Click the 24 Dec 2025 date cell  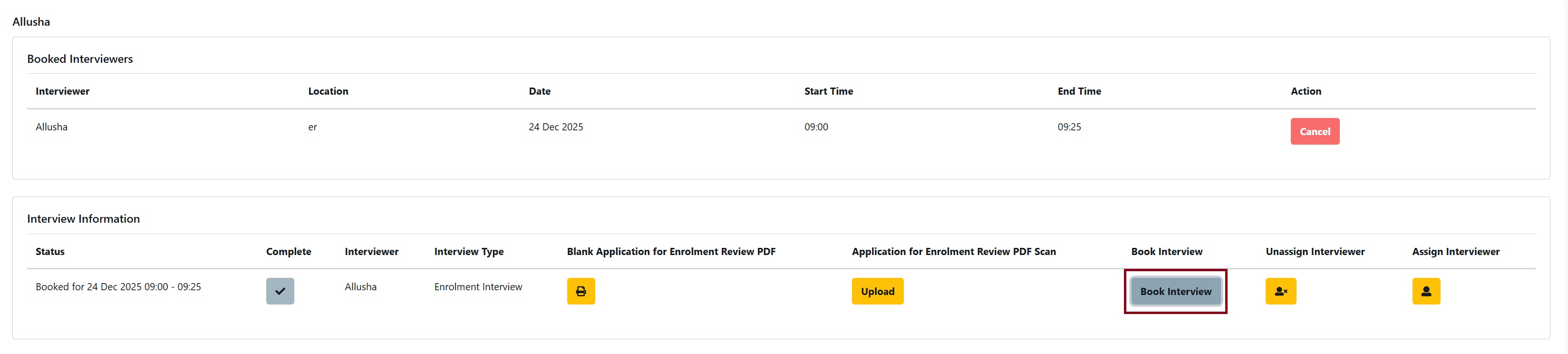555,128
